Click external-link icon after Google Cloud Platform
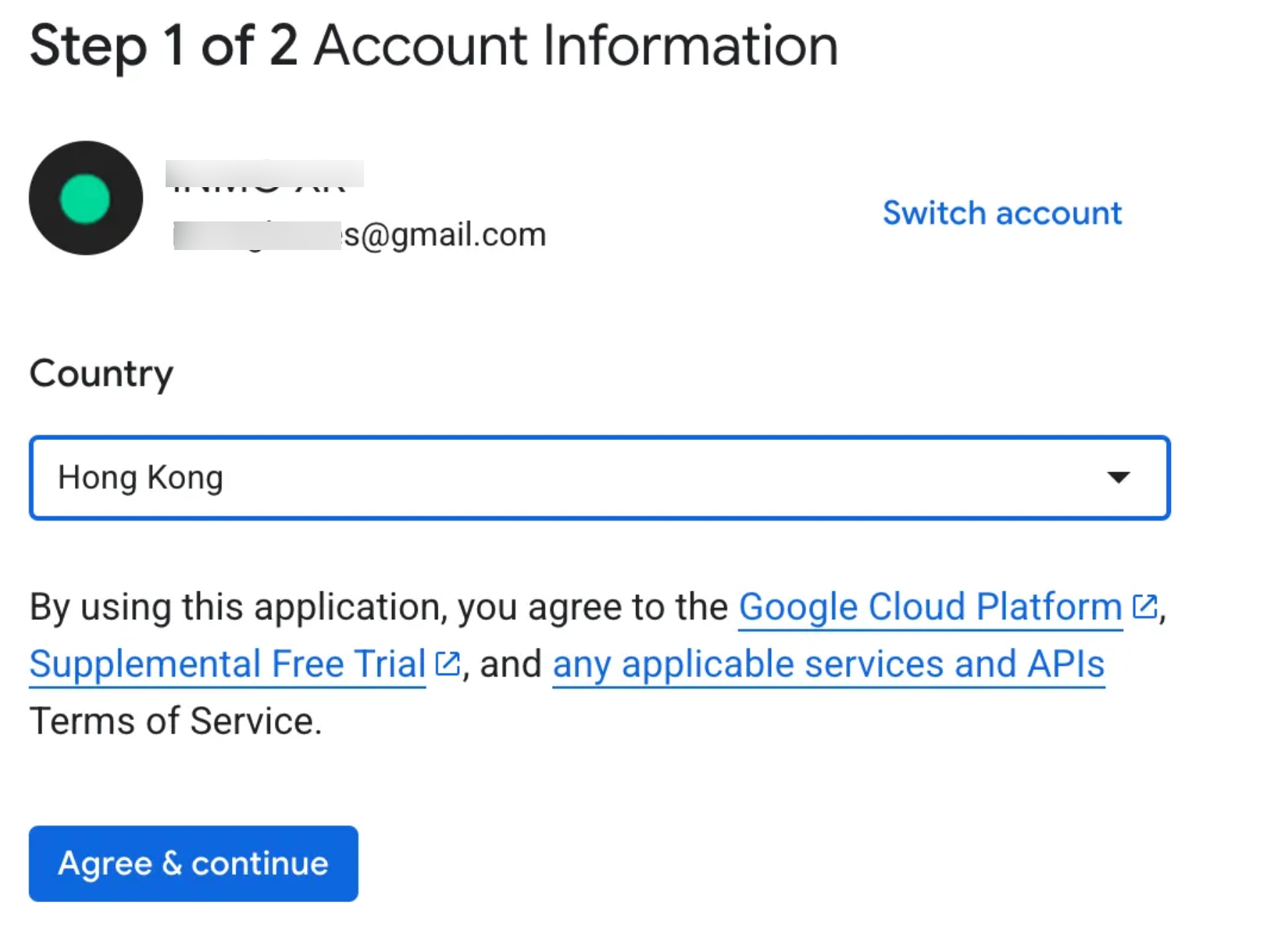This screenshot has width=1288, height=930. pos(1144,607)
